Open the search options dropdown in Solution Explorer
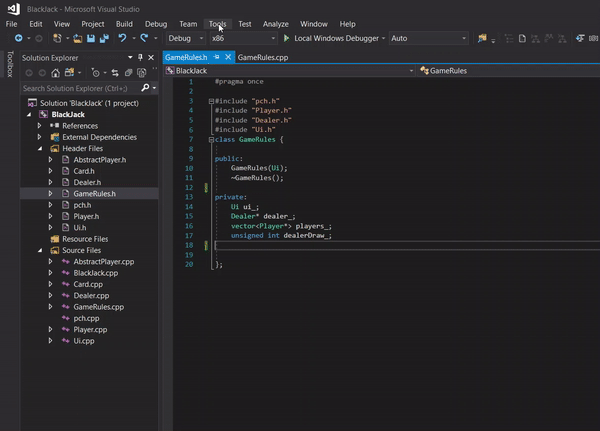 (x=154, y=88)
